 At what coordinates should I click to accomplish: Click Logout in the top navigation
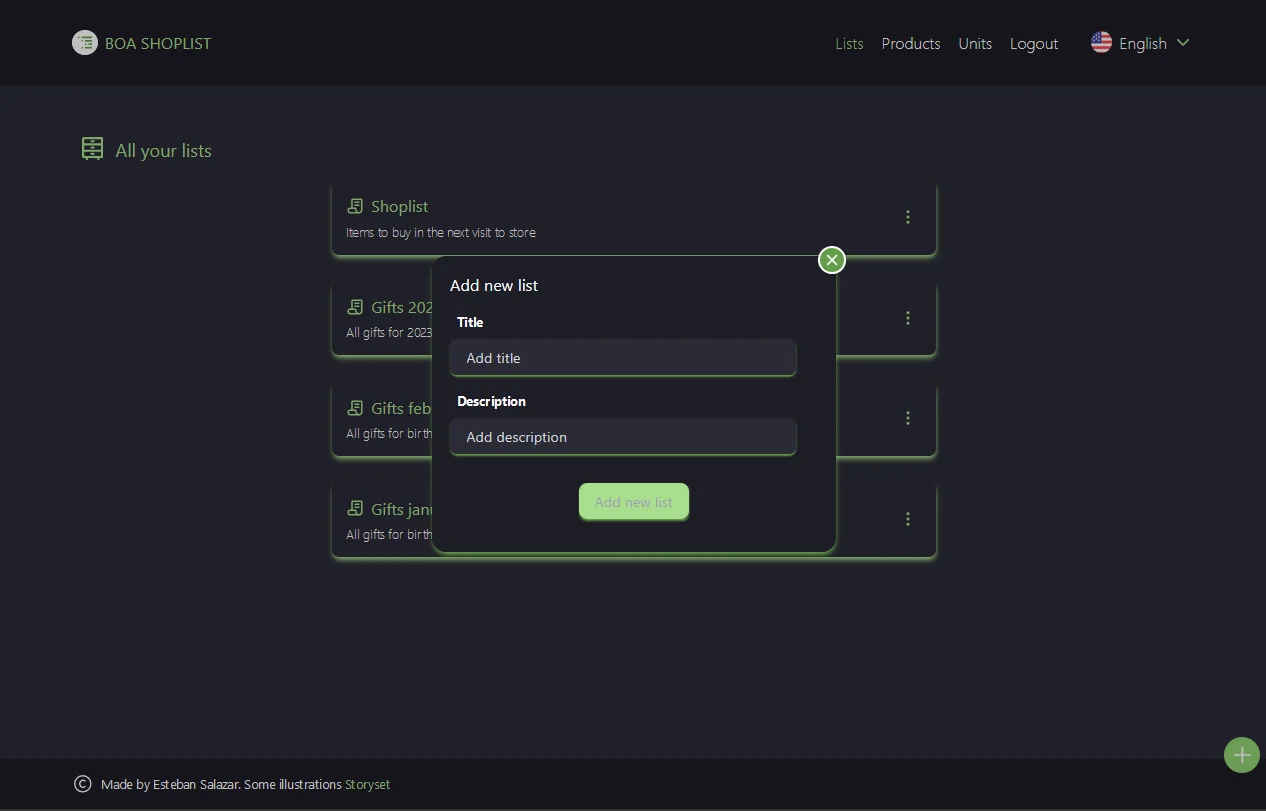coord(1033,44)
